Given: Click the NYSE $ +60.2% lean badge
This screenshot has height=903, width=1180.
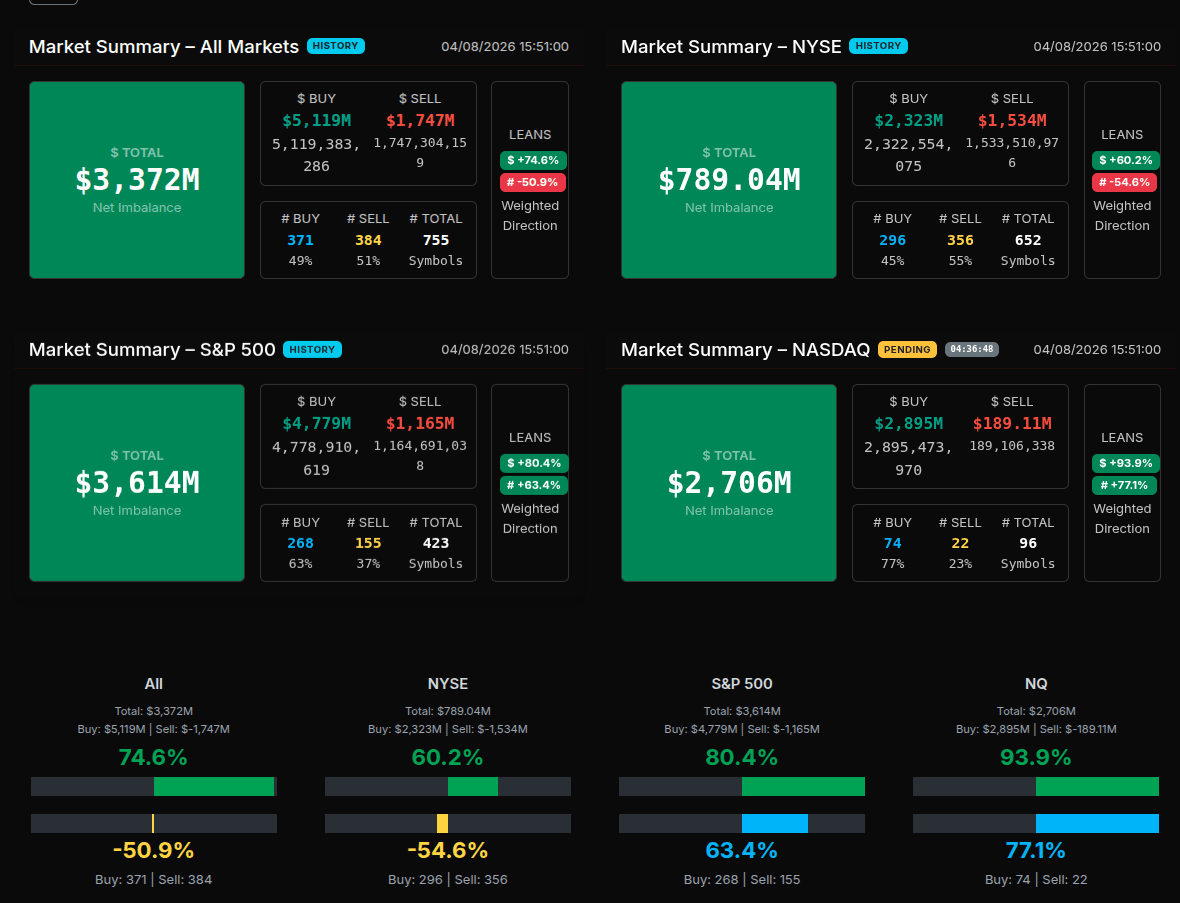Looking at the screenshot, I should tap(1125, 160).
